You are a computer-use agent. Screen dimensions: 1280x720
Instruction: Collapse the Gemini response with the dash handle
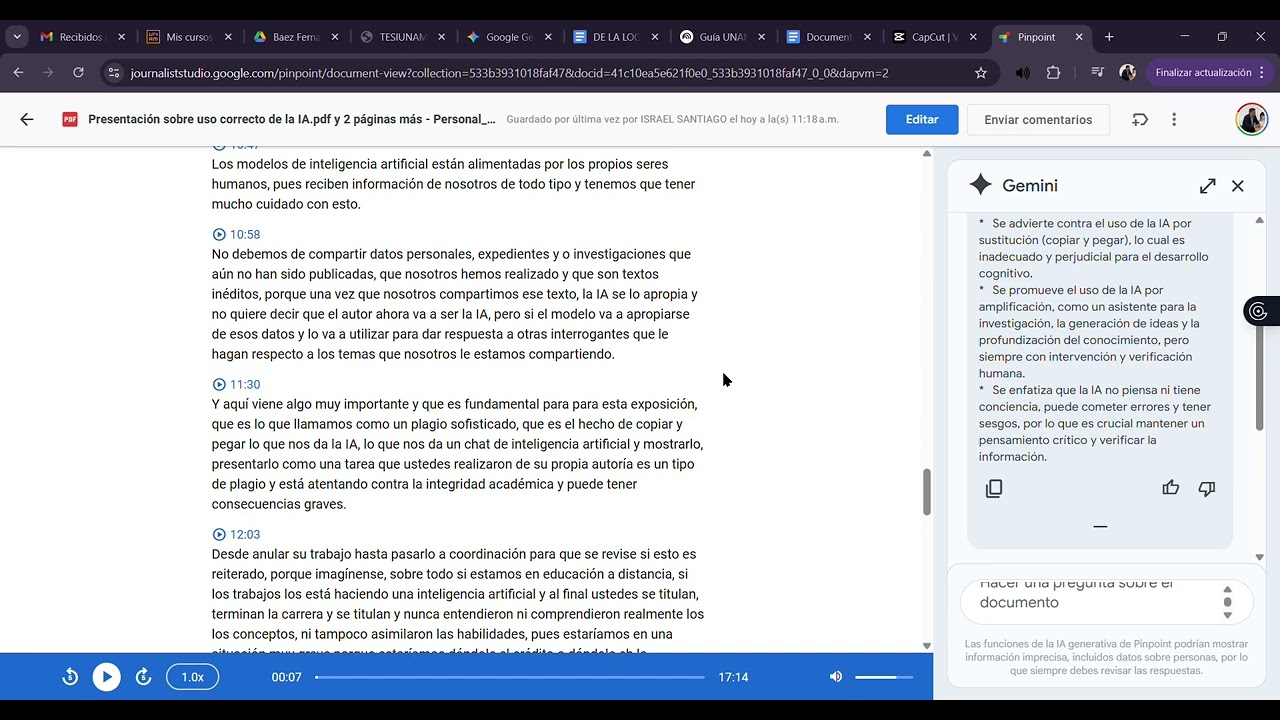(x=1100, y=526)
